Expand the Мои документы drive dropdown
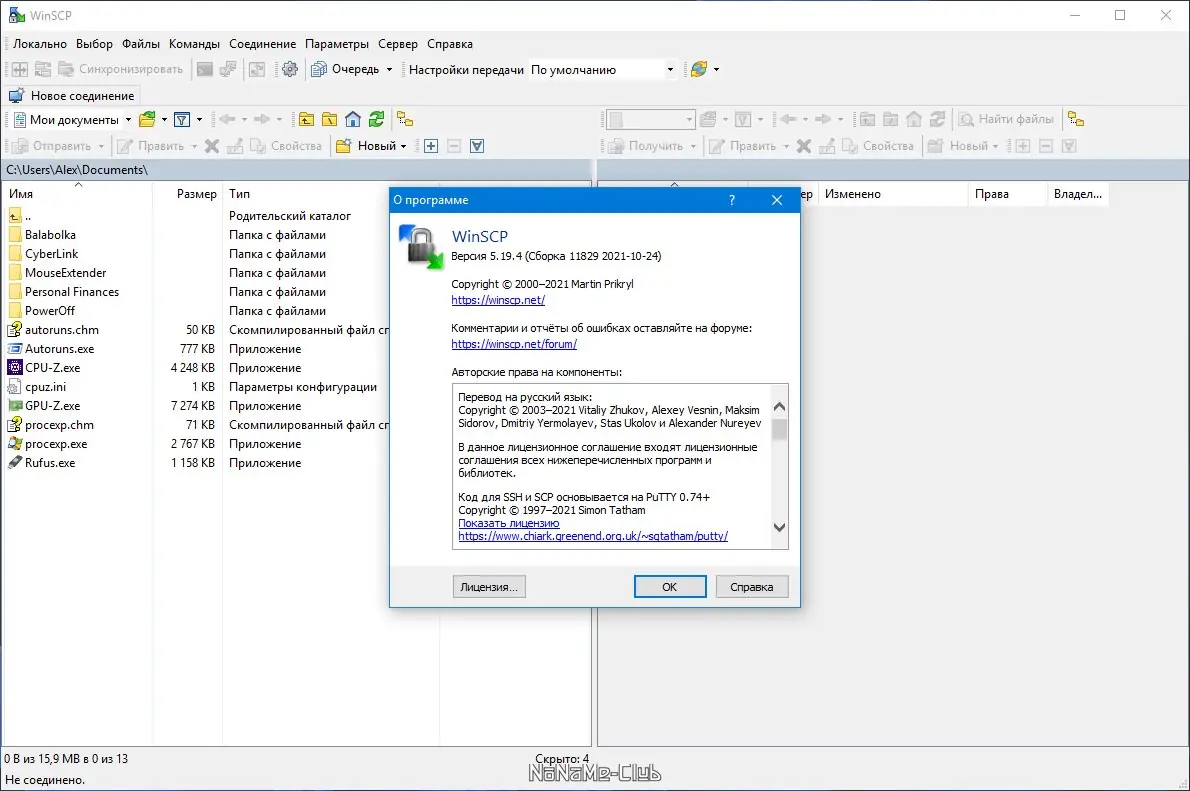This screenshot has width=1190, height=791. pyautogui.click(x=128, y=119)
